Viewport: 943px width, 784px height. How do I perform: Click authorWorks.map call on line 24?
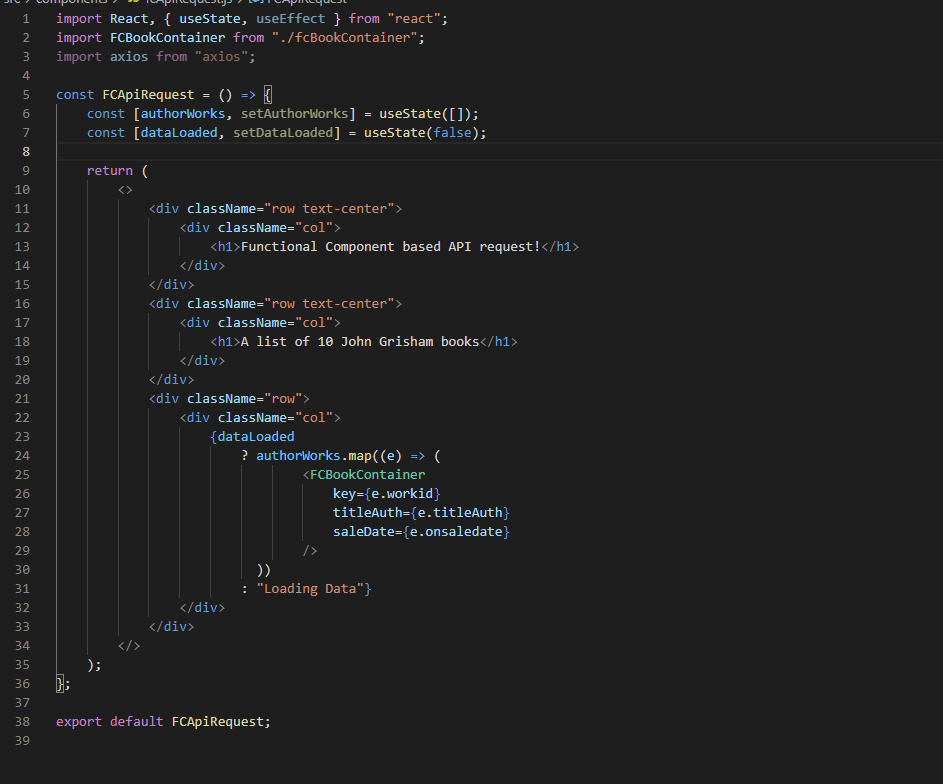pyautogui.click(x=314, y=456)
